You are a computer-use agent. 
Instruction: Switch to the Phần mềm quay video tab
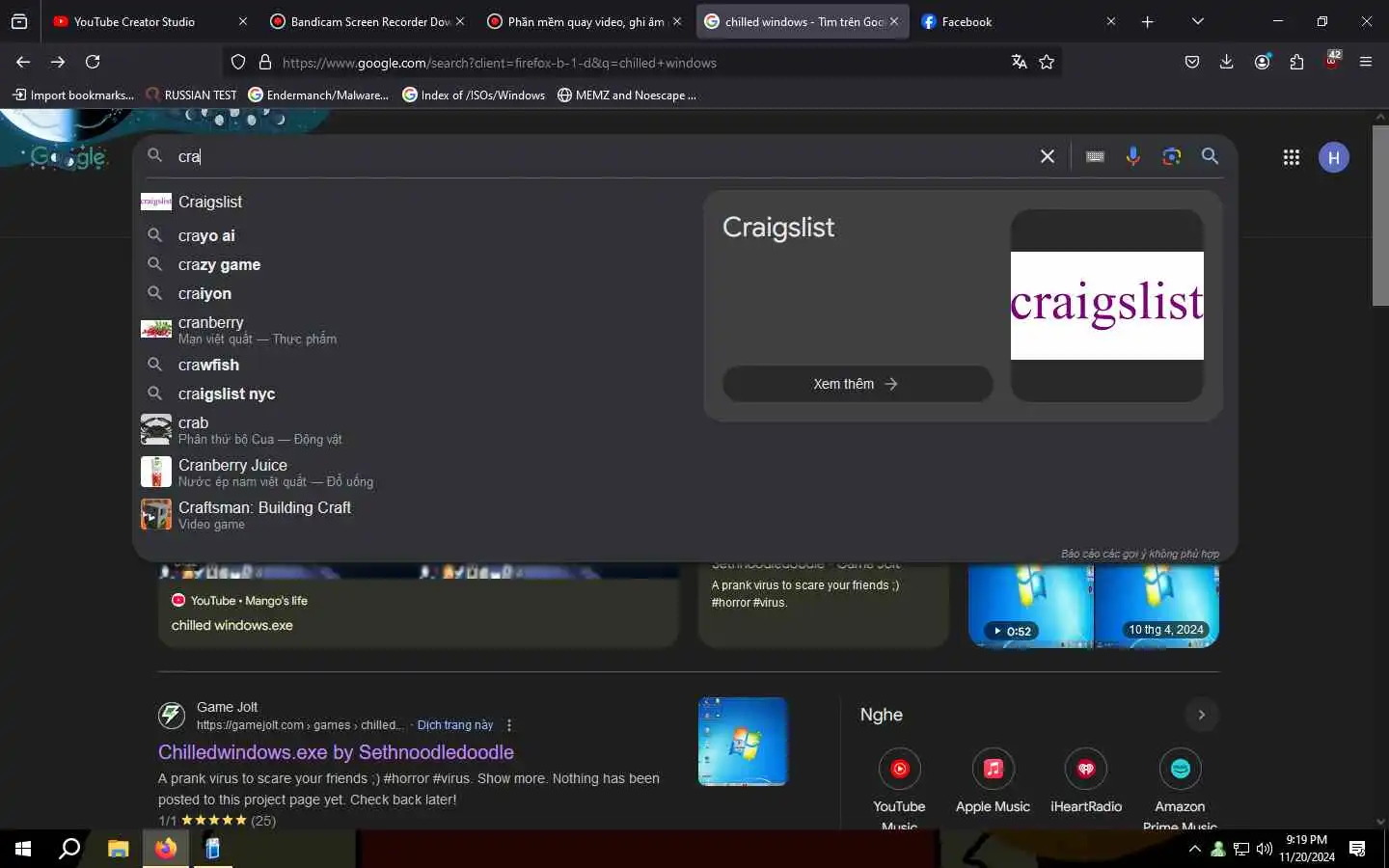click(x=585, y=21)
